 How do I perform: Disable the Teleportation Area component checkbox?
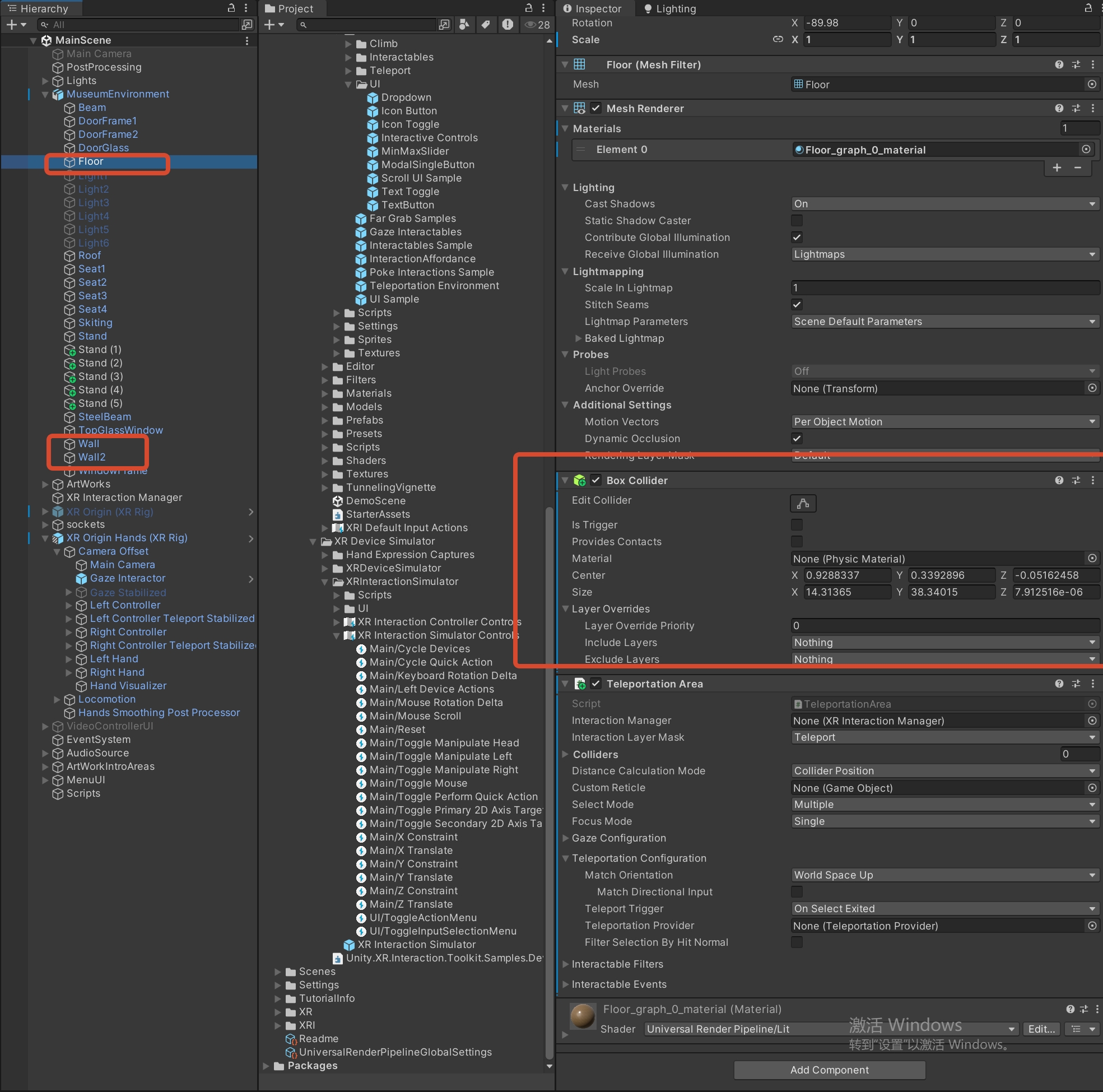(x=595, y=684)
